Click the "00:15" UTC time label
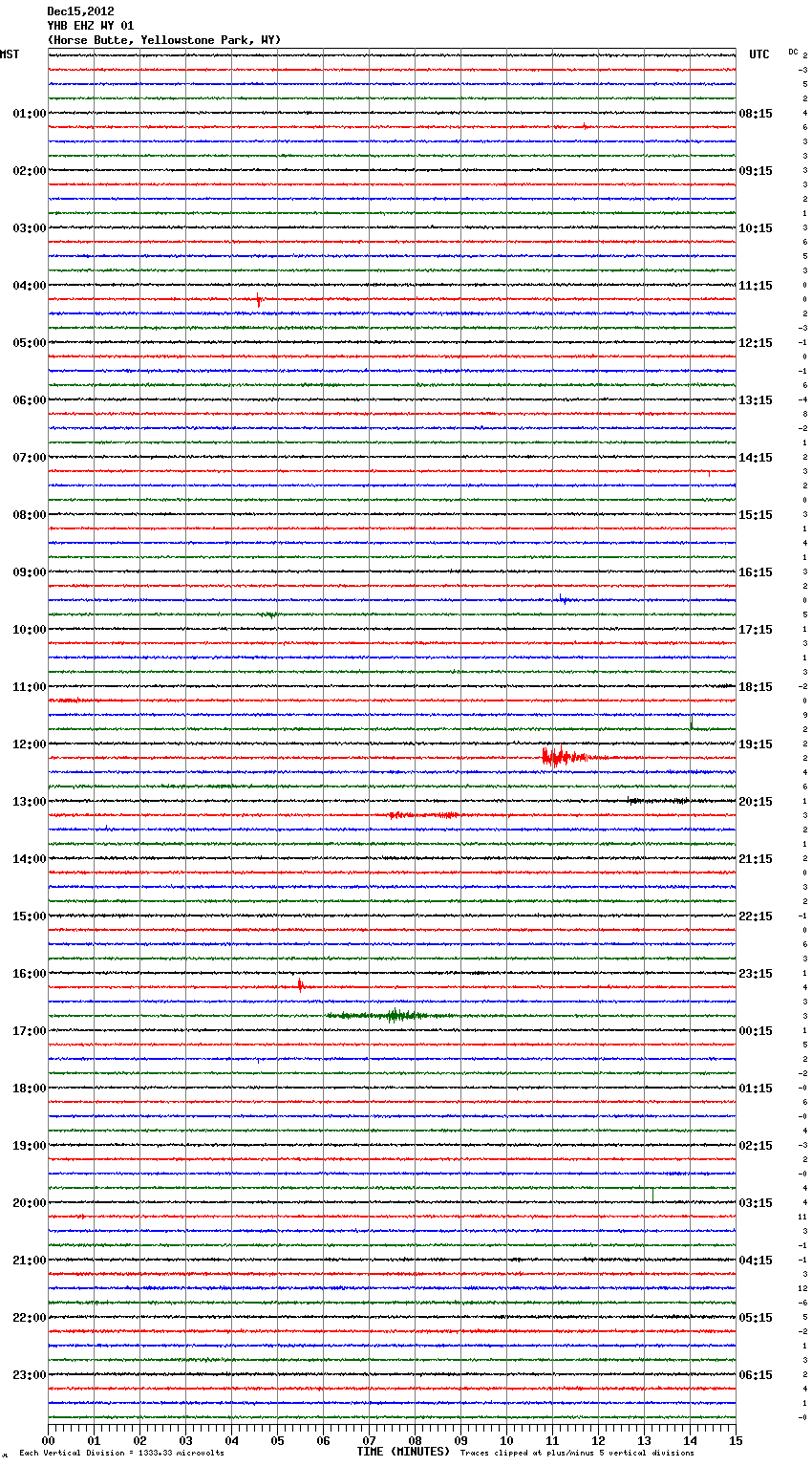This screenshot has height=1466, width=812. coord(756,1031)
